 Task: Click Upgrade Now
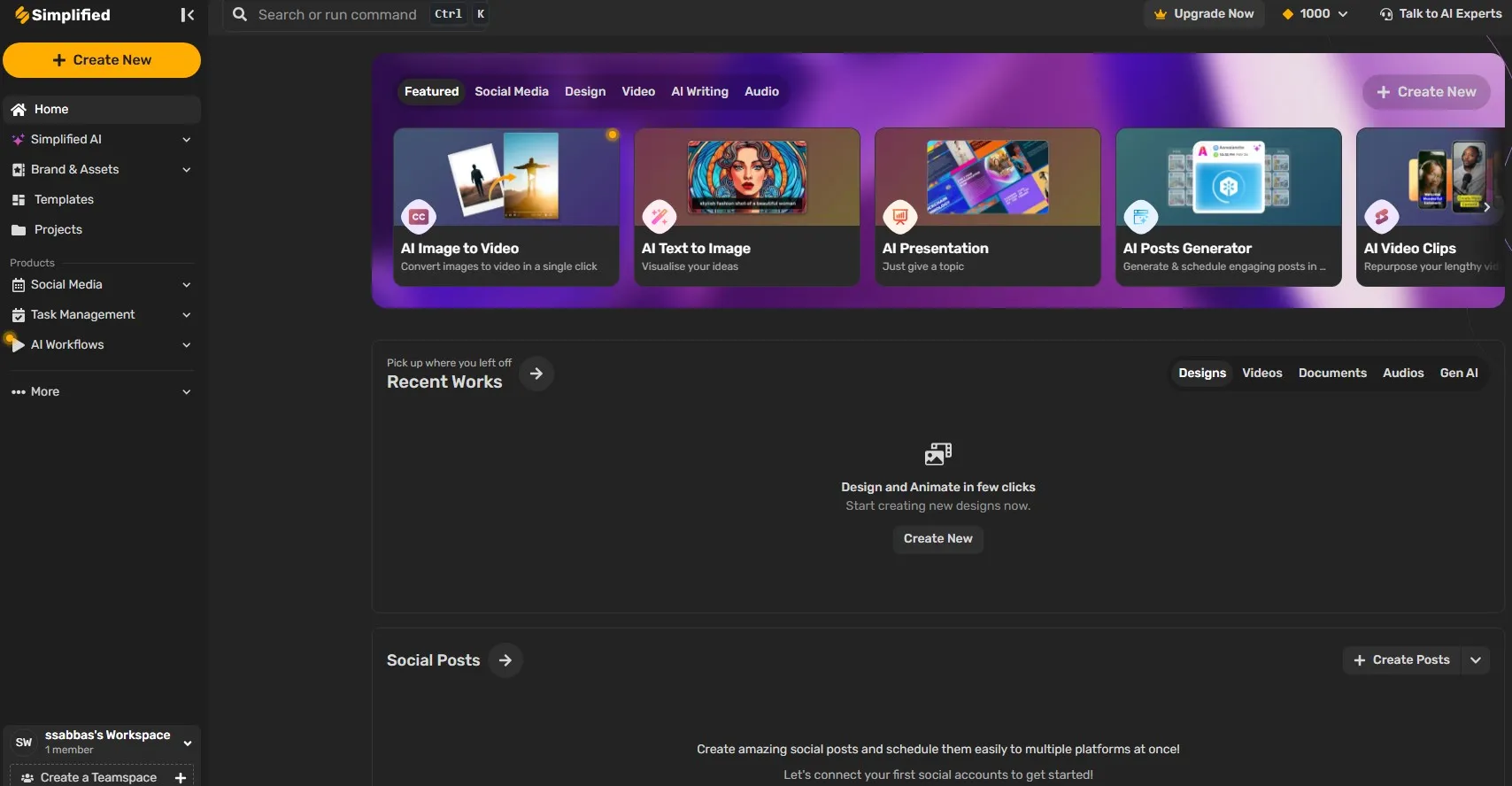[x=1205, y=14]
